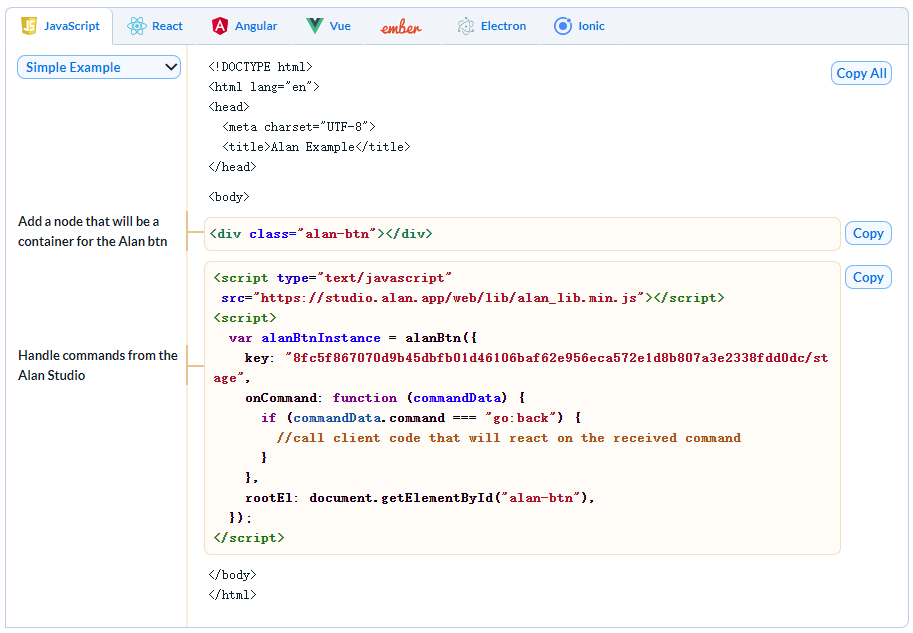Viewport: 913px width, 633px height.
Task: Click the Vue logo icon
Action: [x=314, y=26]
